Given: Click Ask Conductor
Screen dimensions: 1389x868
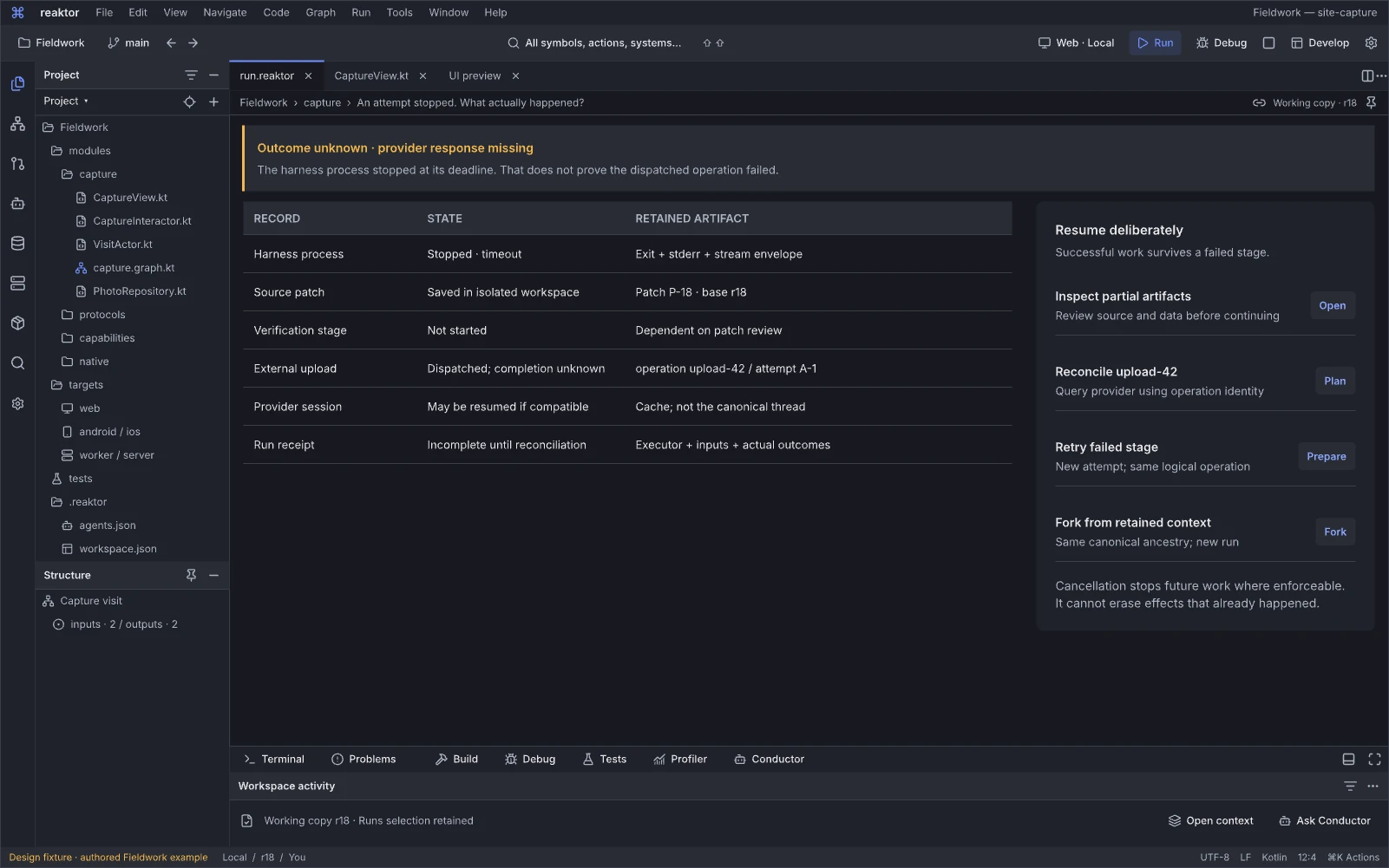Looking at the screenshot, I should (x=1325, y=820).
